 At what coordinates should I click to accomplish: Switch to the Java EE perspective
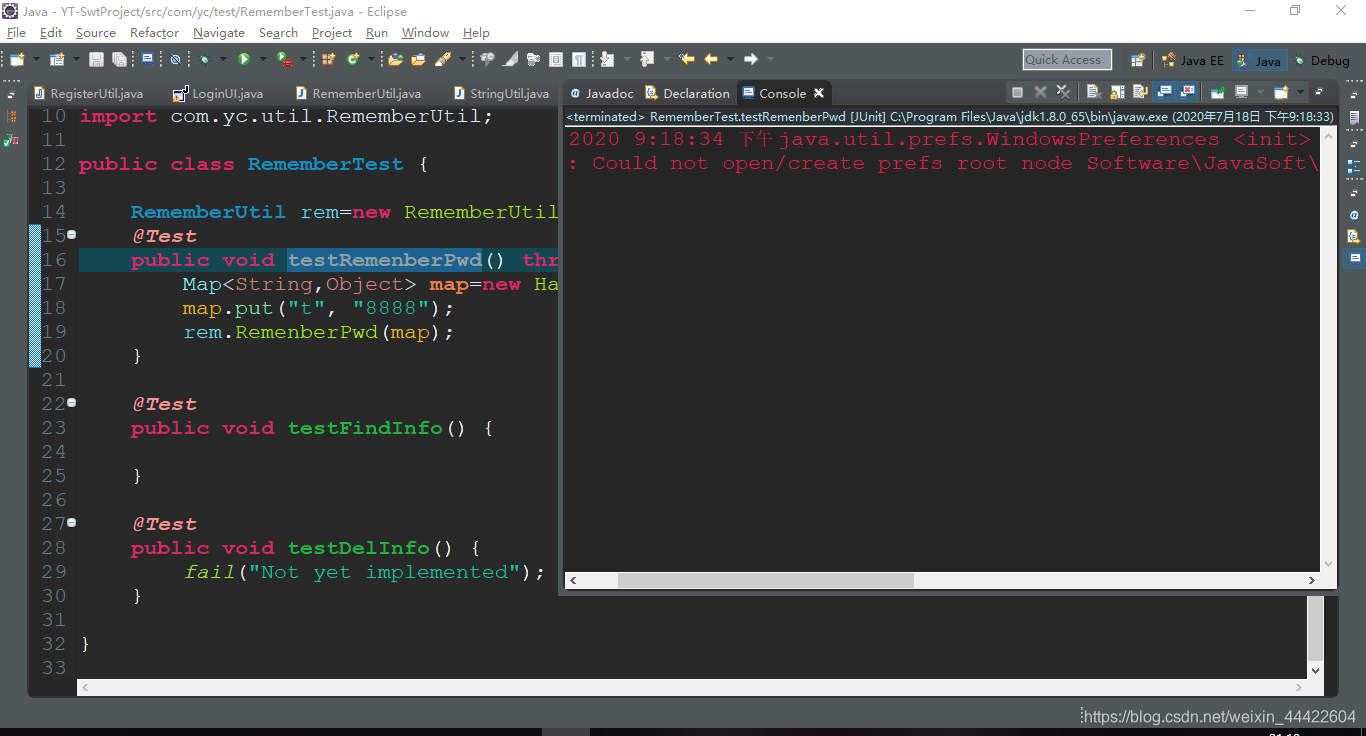click(x=1192, y=60)
